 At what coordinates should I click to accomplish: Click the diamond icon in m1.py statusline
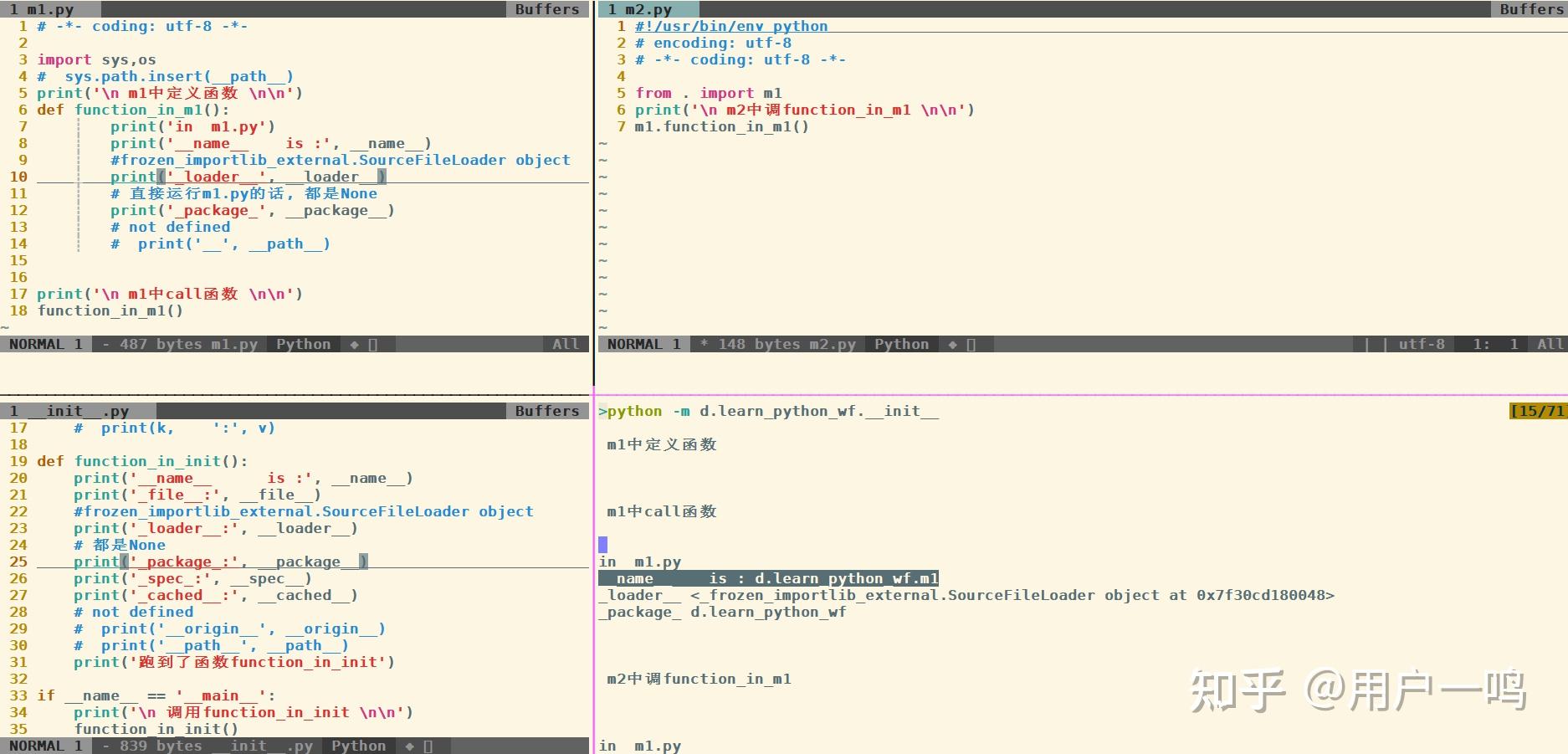(354, 344)
